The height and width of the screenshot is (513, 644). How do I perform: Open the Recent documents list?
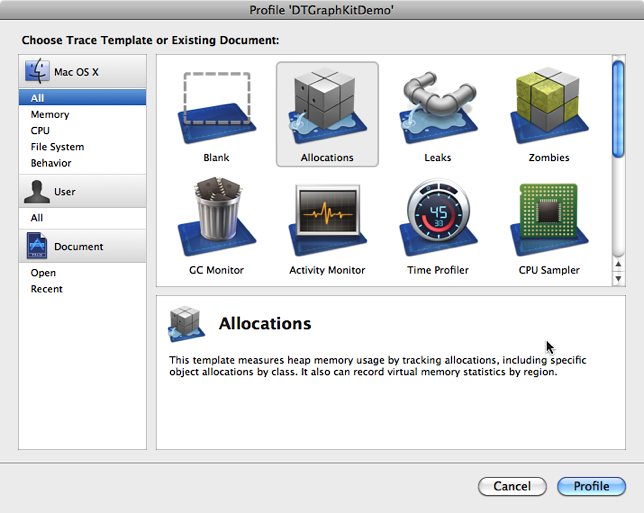tap(46, 289)
